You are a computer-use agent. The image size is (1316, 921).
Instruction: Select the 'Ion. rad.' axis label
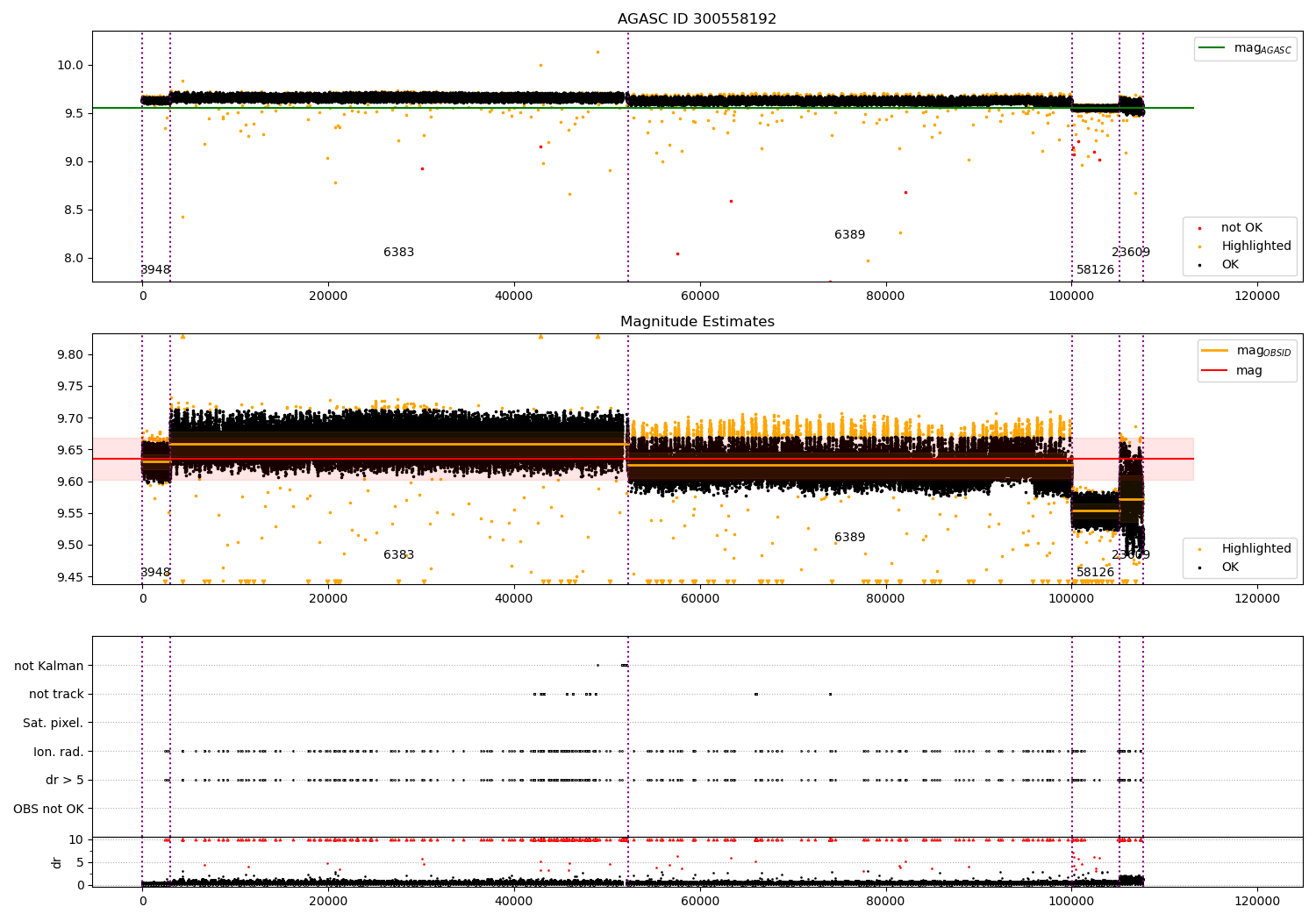[x=59, y=752]
